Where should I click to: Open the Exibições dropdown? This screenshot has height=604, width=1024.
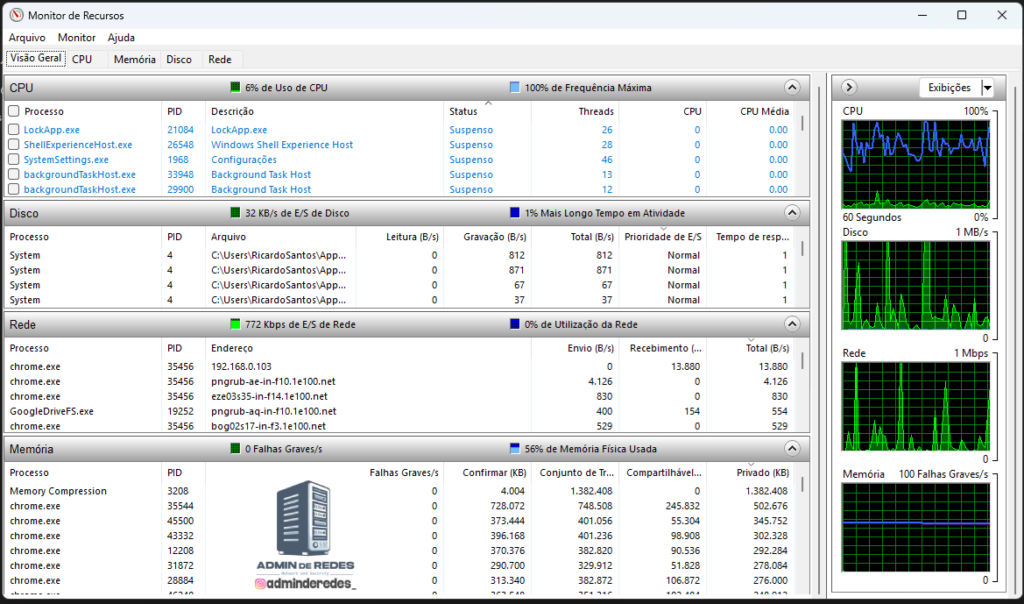988,87
